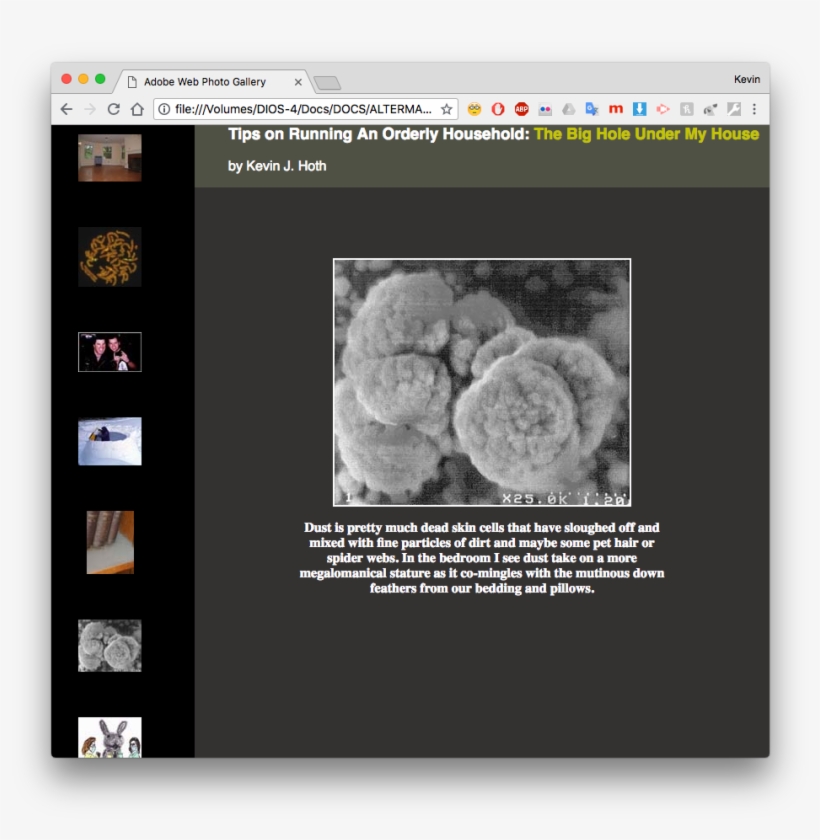Open the two men photo thumbnail
820x840 pixels.
pyautogui.click(x=110, y=352)
